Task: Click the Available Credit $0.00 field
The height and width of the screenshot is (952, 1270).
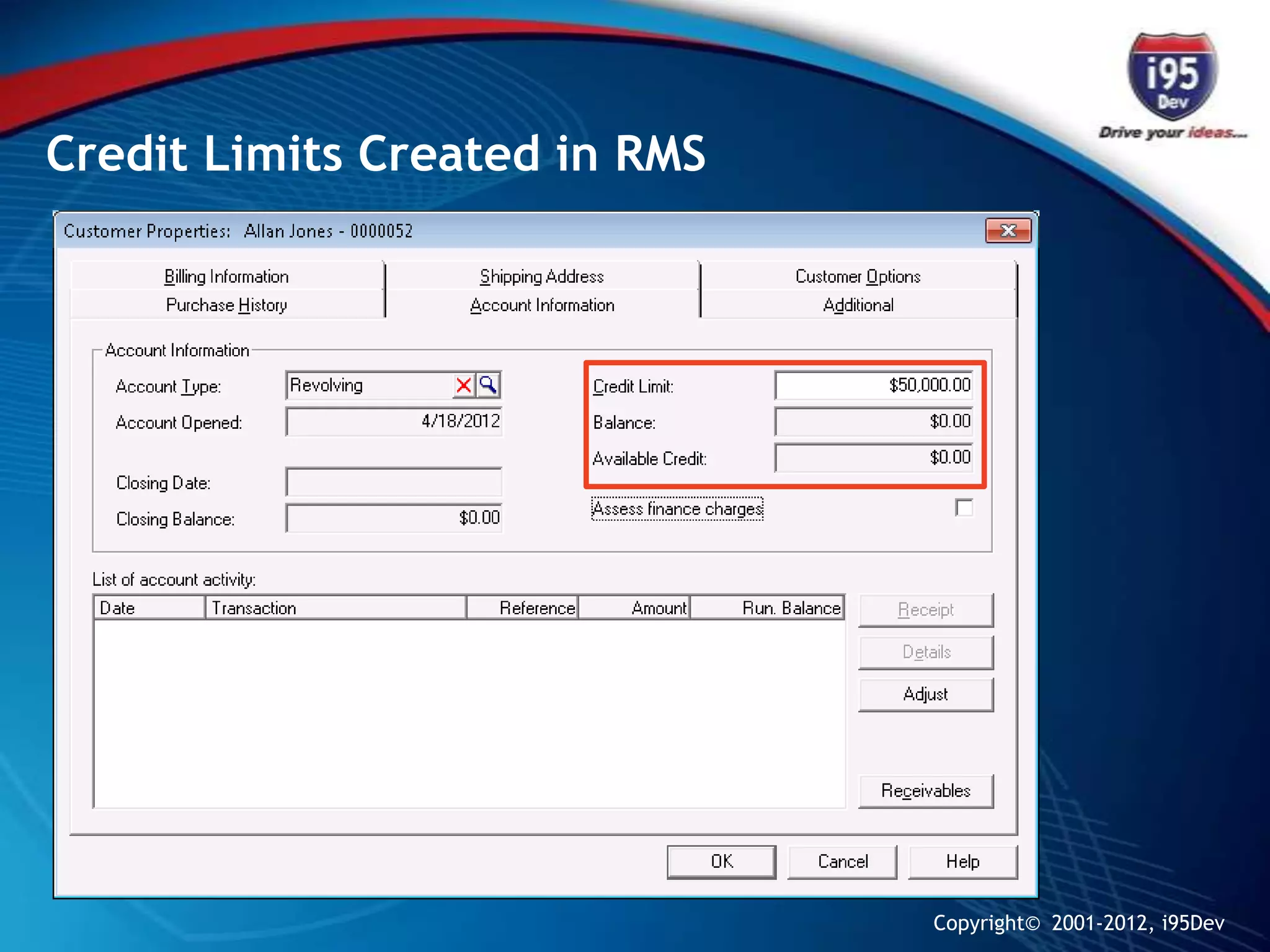Action: tap(874, 457)
